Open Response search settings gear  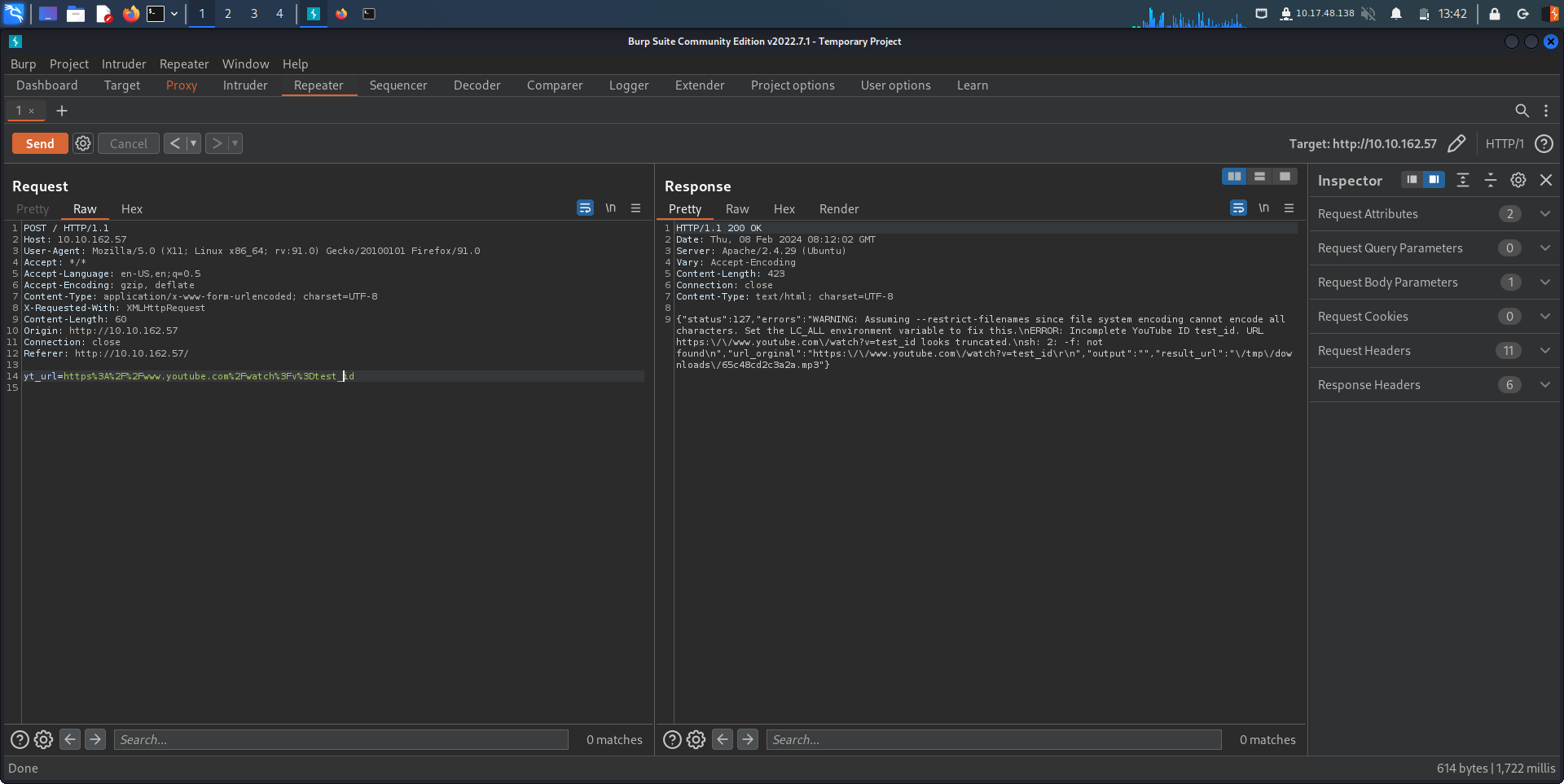pos(696,739)
